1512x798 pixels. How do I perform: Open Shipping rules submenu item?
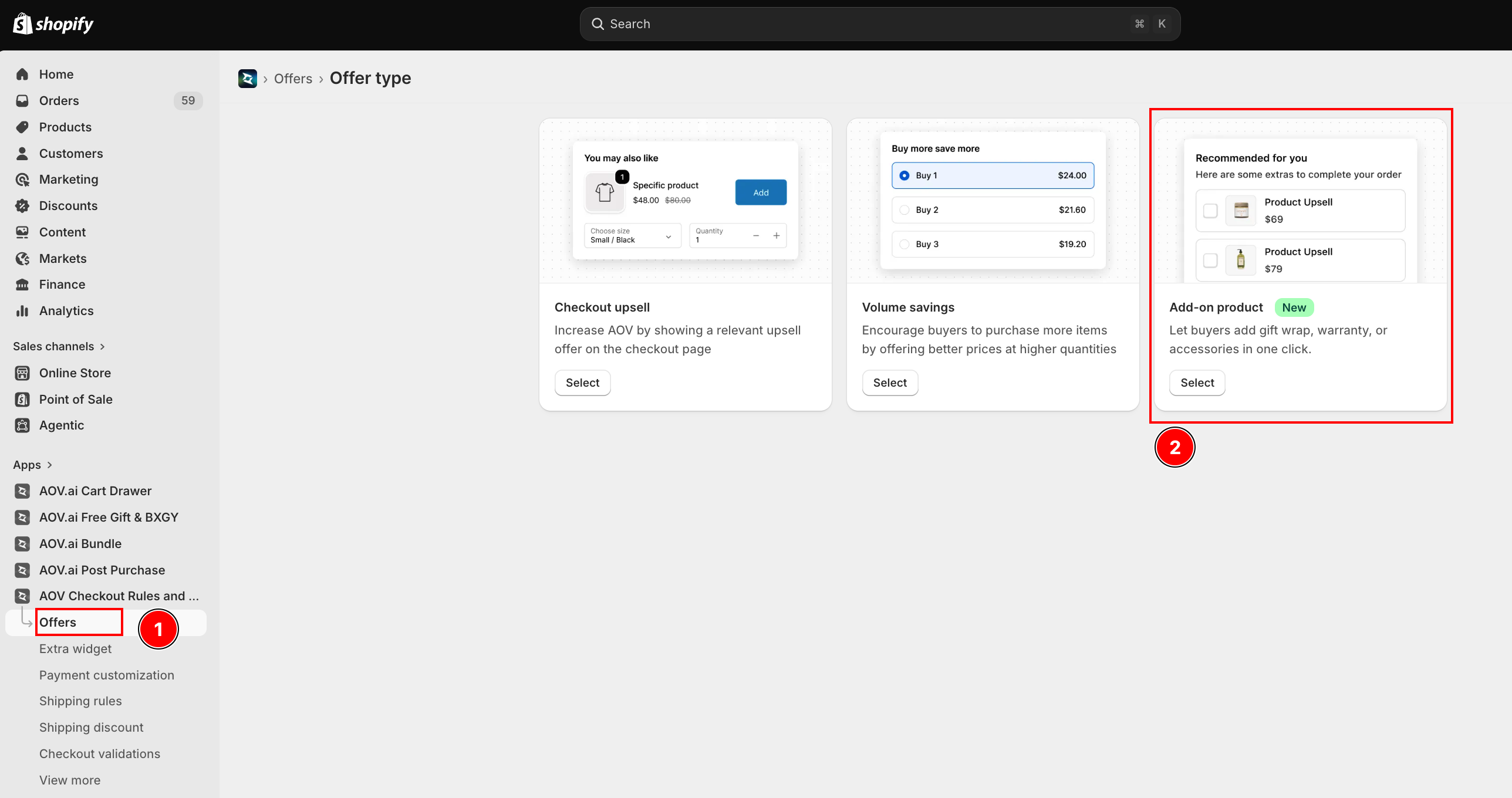click(80, 701)
